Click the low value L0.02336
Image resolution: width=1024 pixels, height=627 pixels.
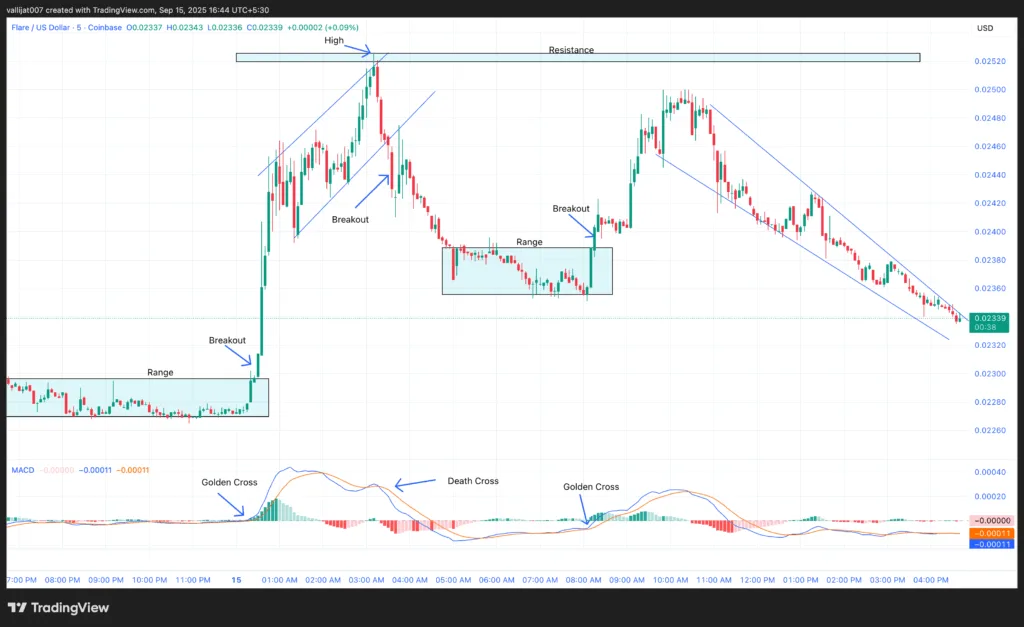225,27
